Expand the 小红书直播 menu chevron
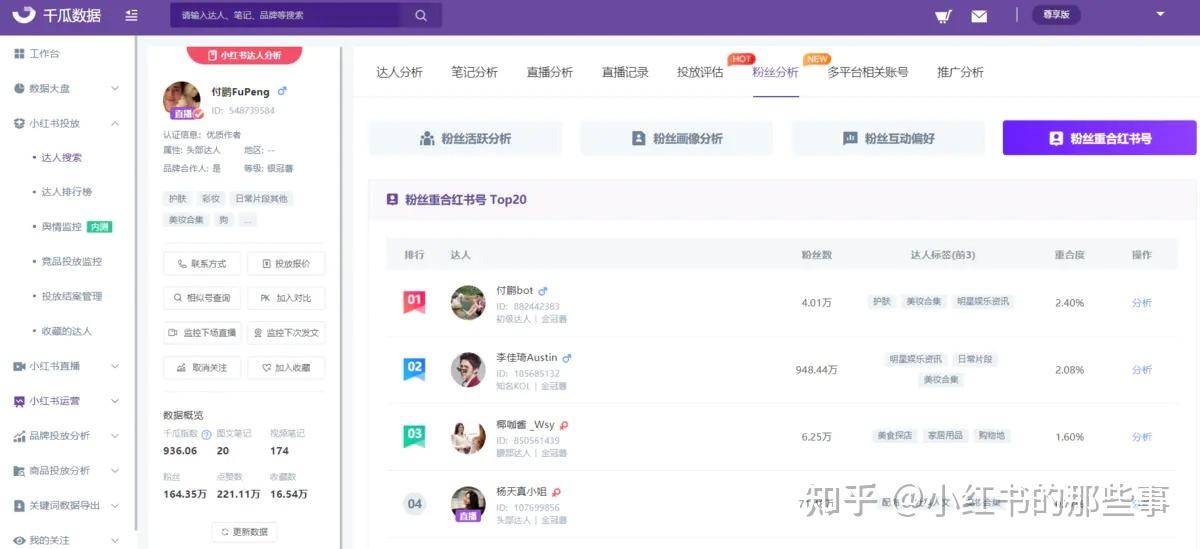 coord(115,366)
